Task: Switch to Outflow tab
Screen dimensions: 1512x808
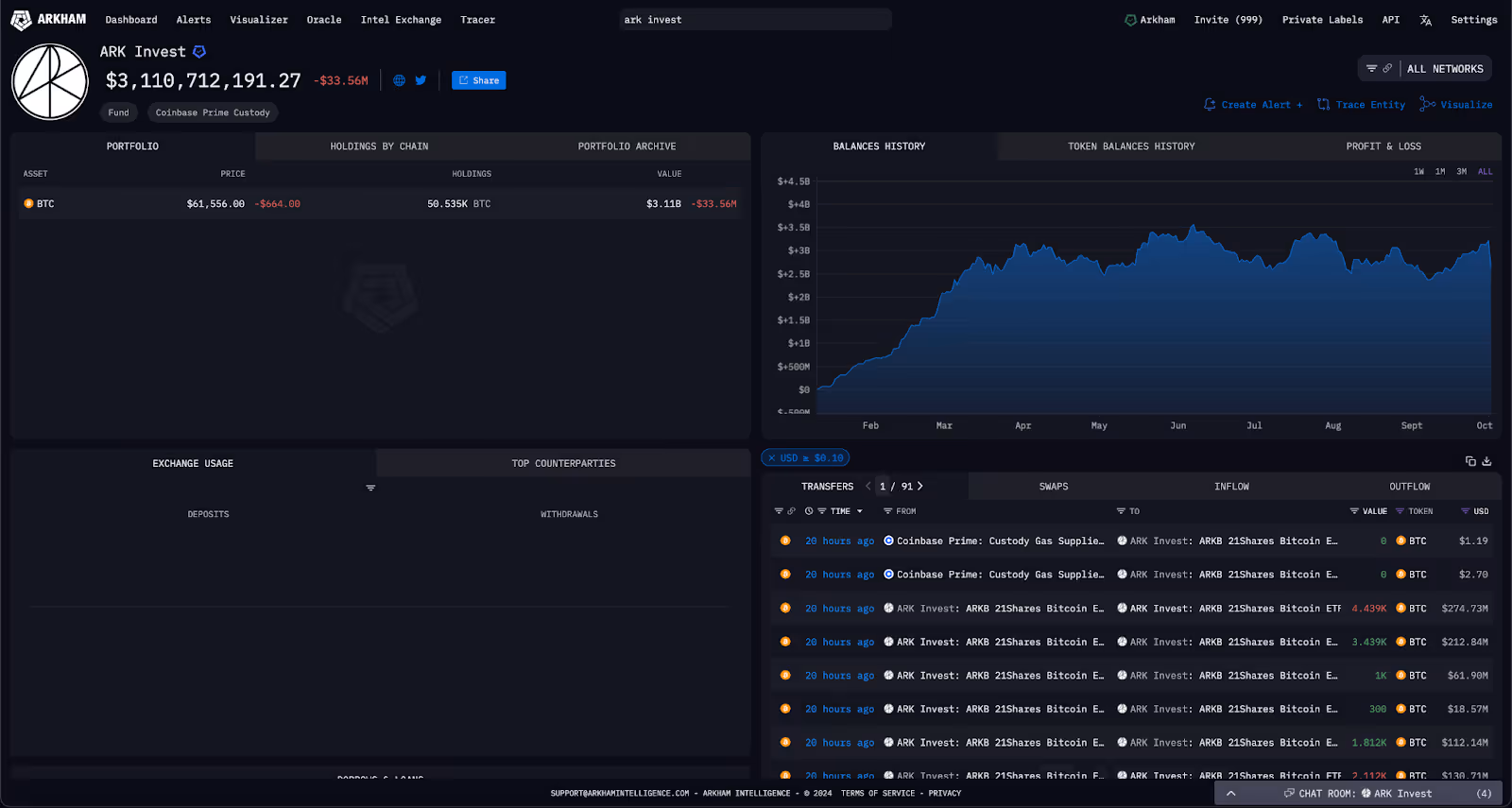Action: pos(1409,487)
